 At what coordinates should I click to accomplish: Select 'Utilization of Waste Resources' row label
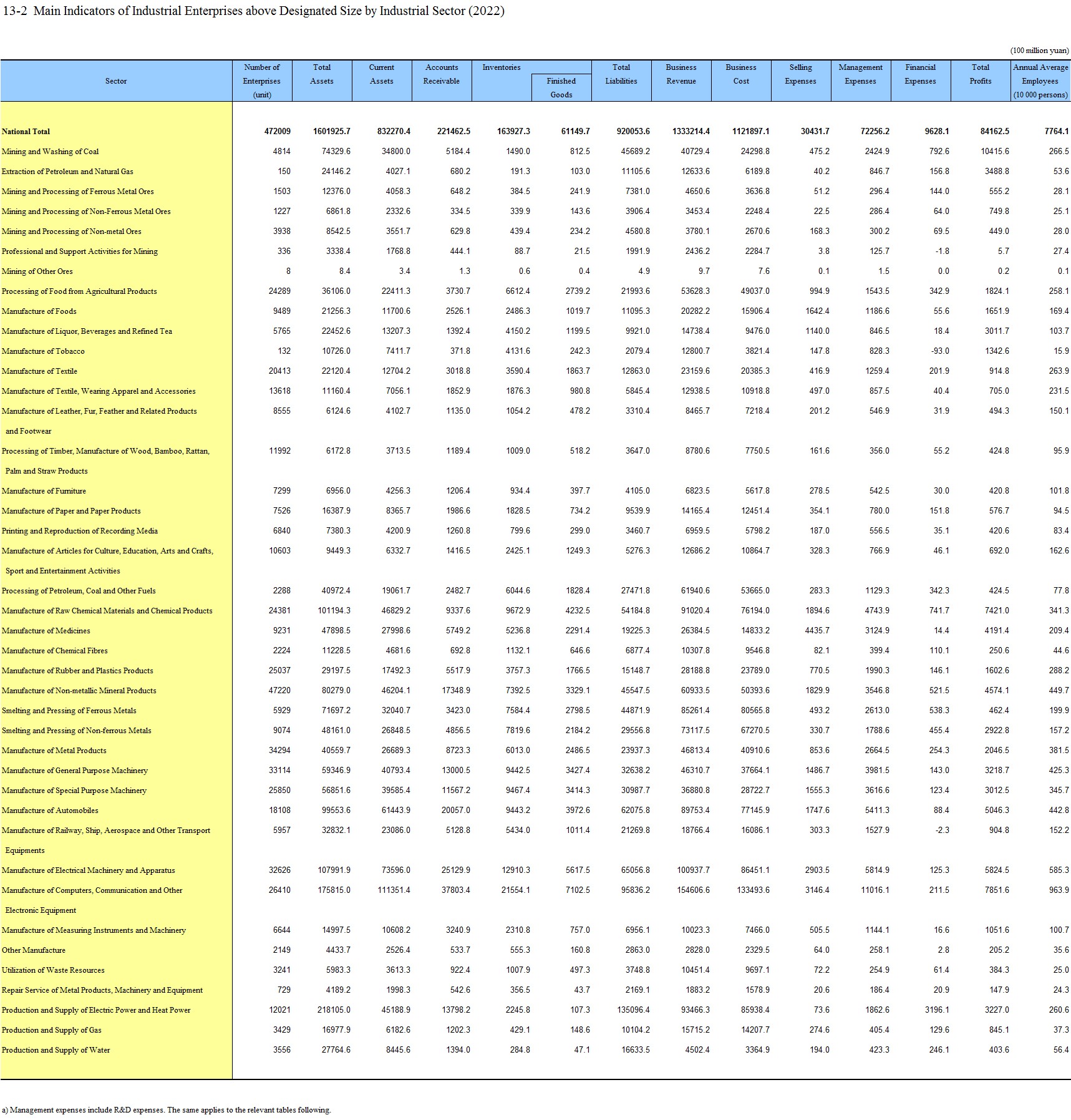point(54,970)
